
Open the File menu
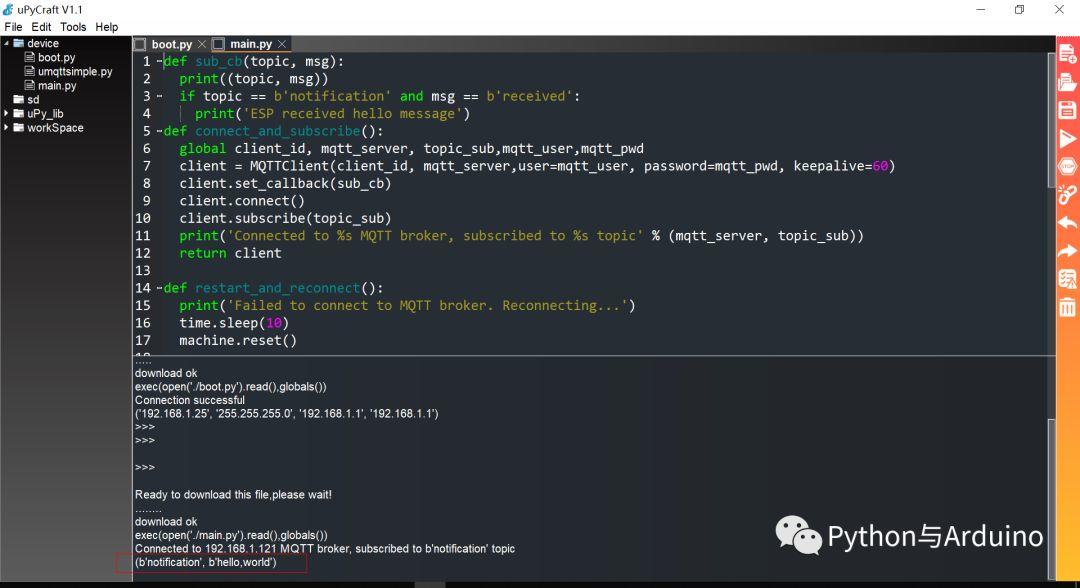(x=13, y=27)
